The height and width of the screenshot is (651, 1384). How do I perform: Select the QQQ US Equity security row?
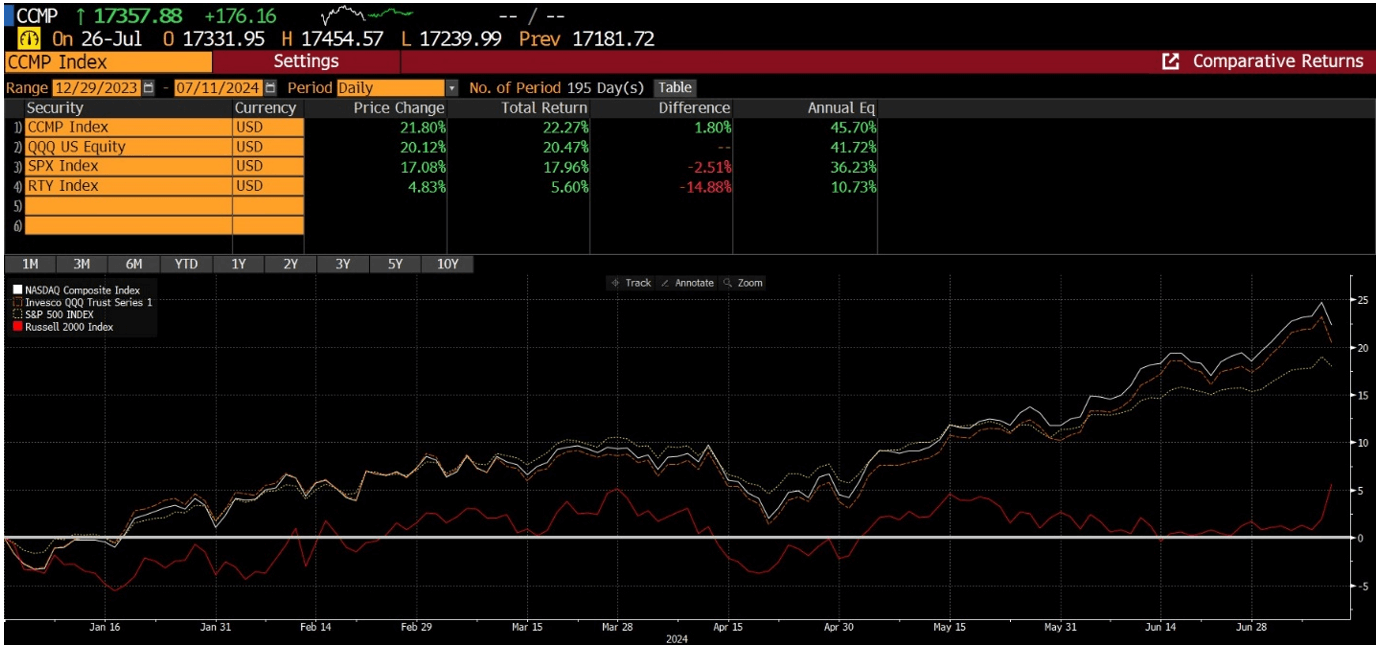tap(120, 145)
